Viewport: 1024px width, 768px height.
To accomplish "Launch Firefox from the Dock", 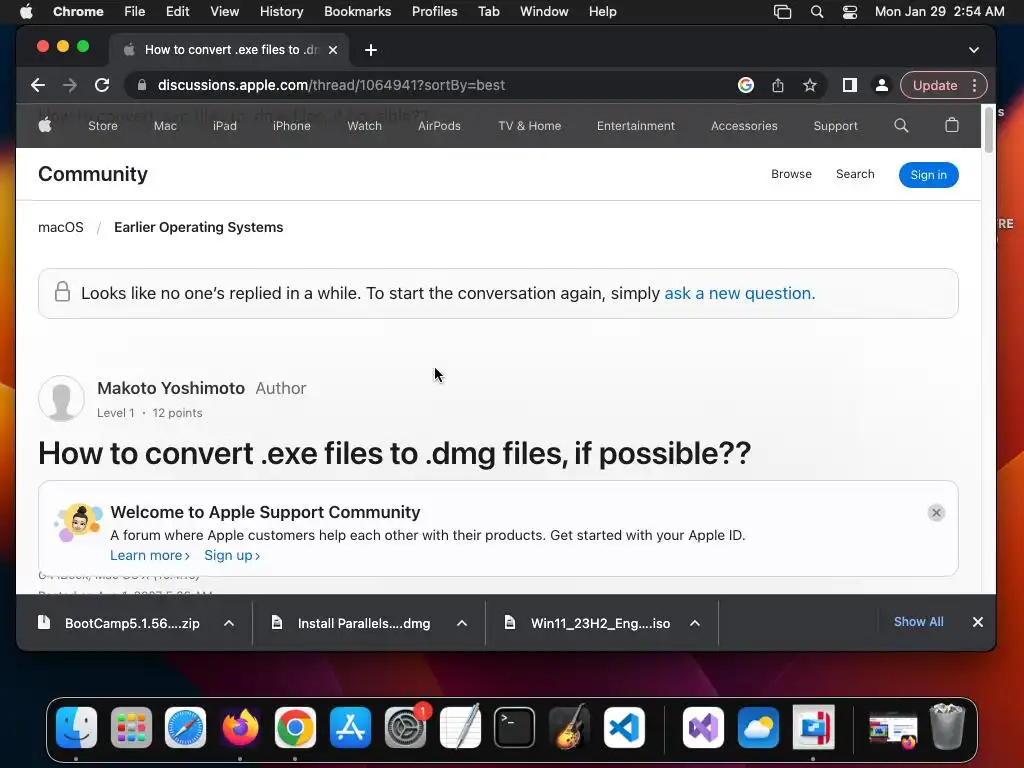I will (x=240, y=728).
